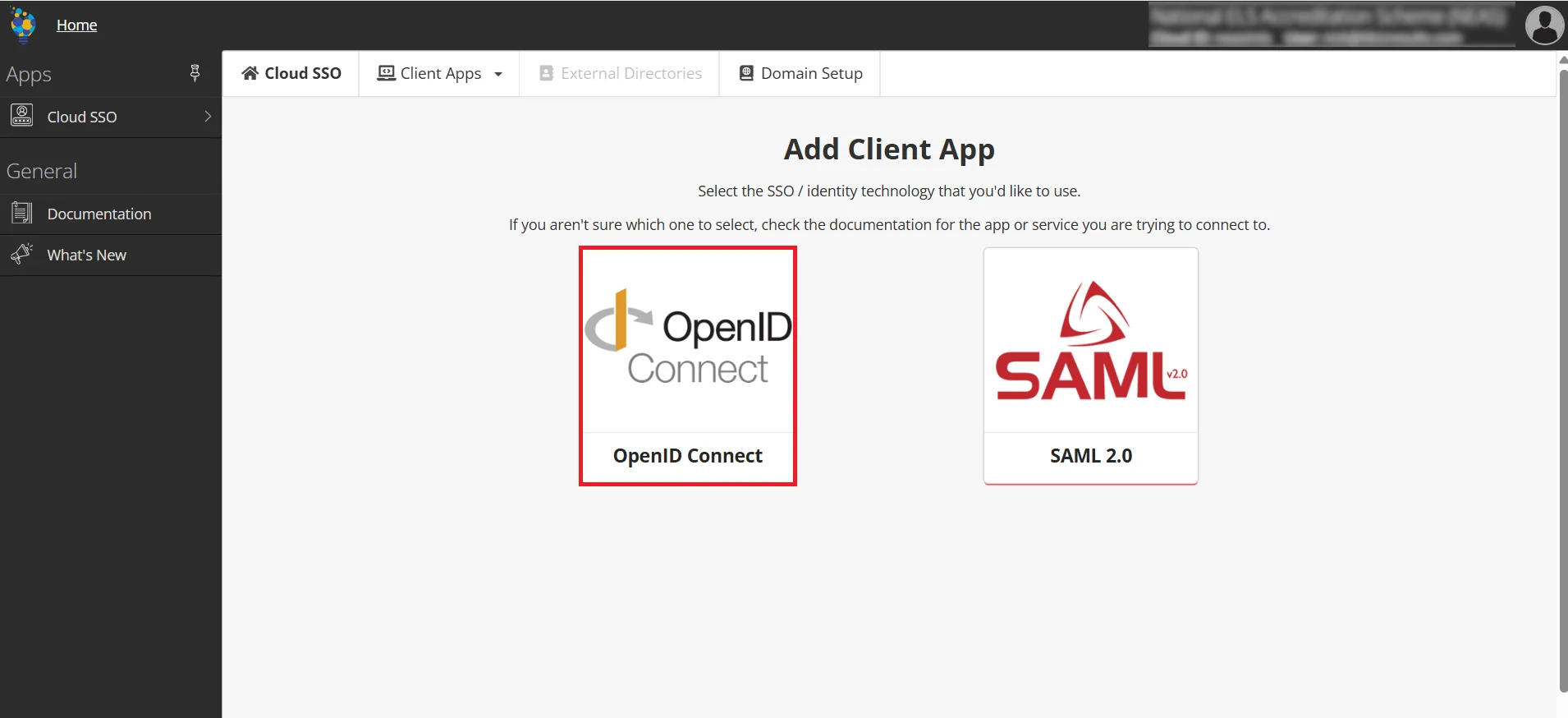
Task: Click the page vertical scrollbar
Action: 1562,382
